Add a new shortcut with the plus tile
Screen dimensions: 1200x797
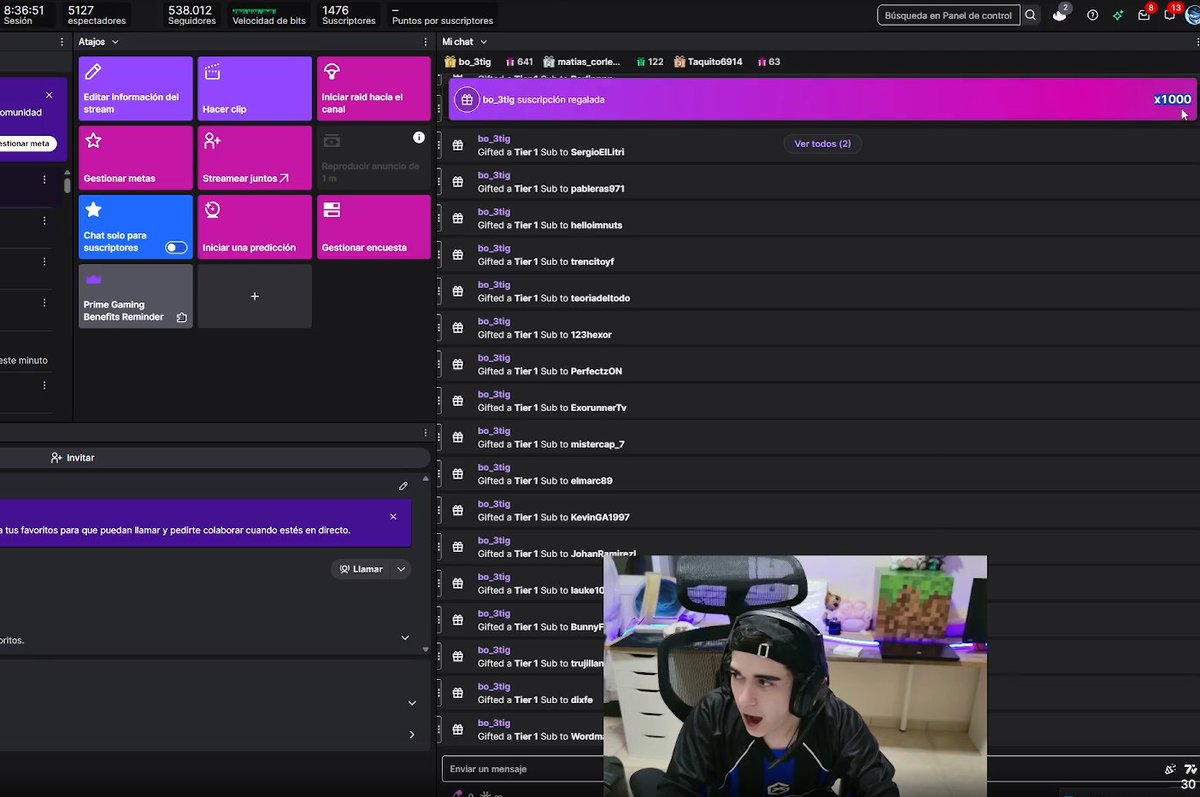click(x=255, y=296)
